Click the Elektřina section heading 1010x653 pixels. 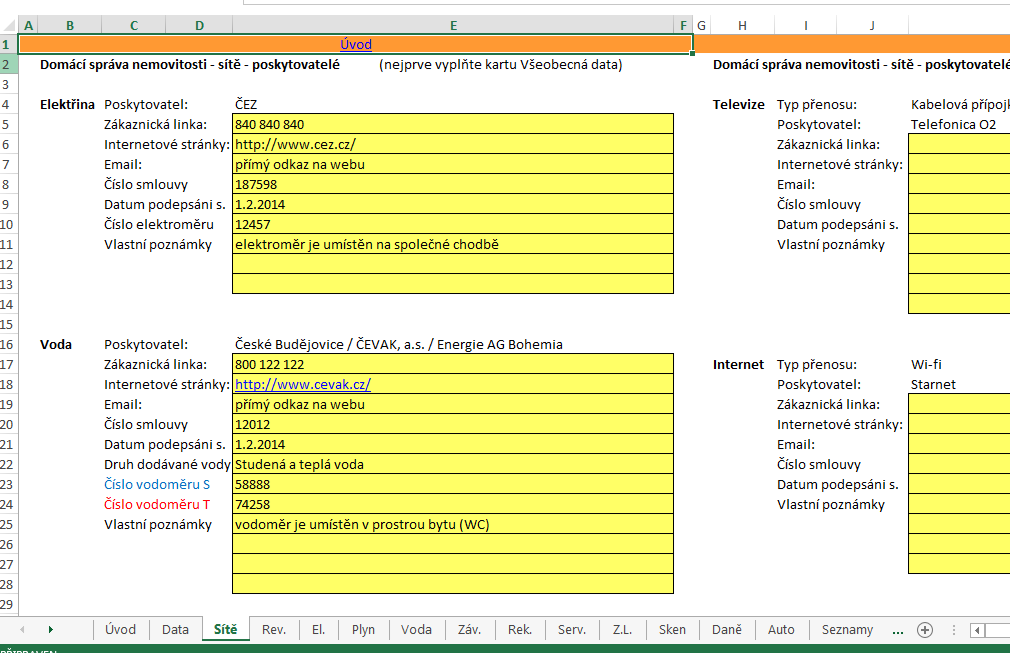tap(67, 104)
